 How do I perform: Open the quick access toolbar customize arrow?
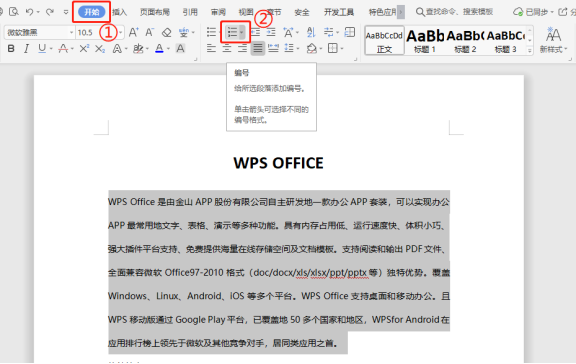click(x=66, y=12)
